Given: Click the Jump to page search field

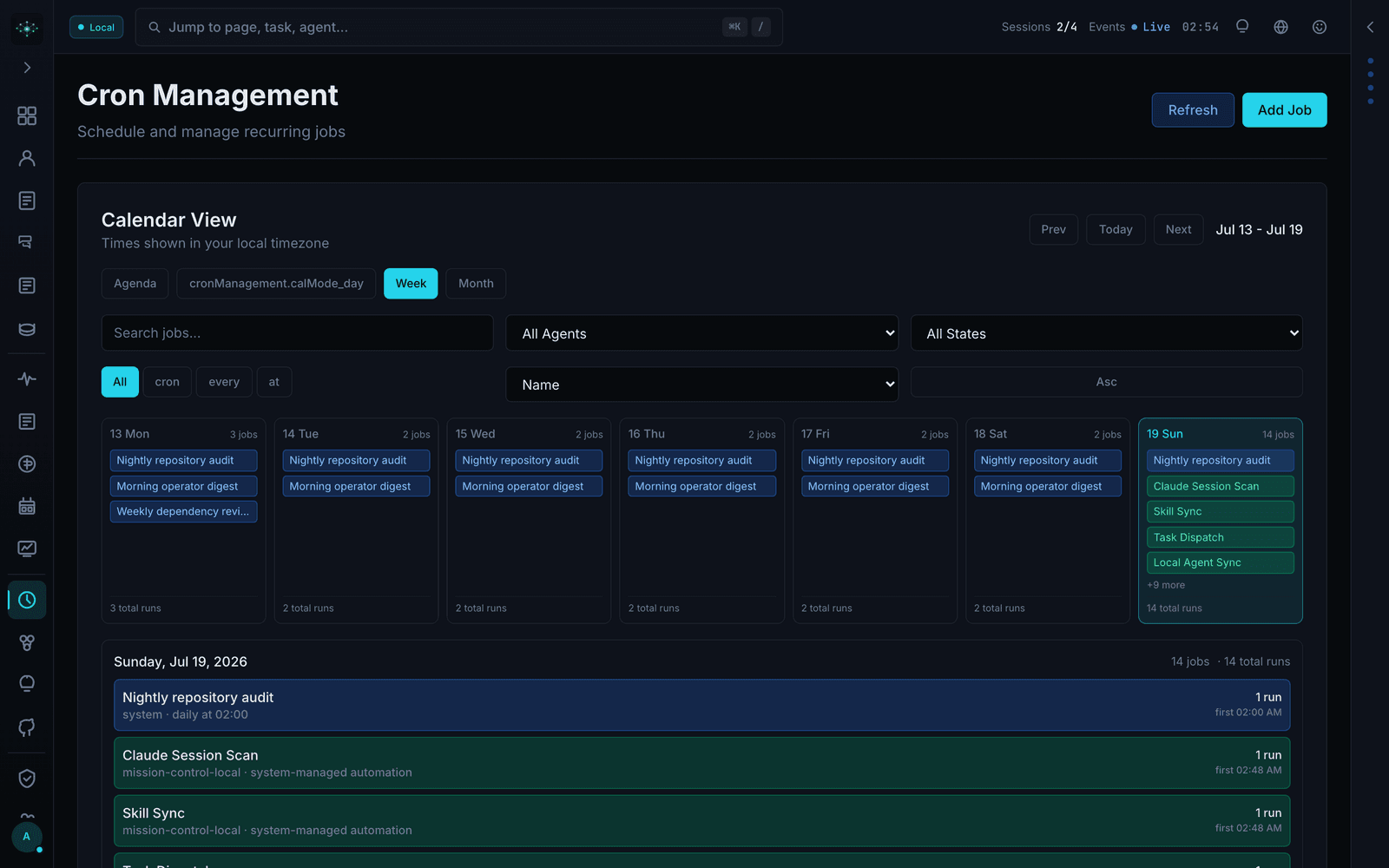Looking at the screenshot, I should [x=458, y=27].
